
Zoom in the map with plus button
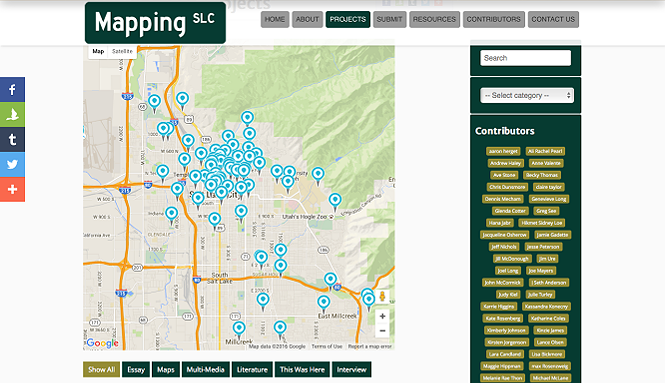[382, 316]
